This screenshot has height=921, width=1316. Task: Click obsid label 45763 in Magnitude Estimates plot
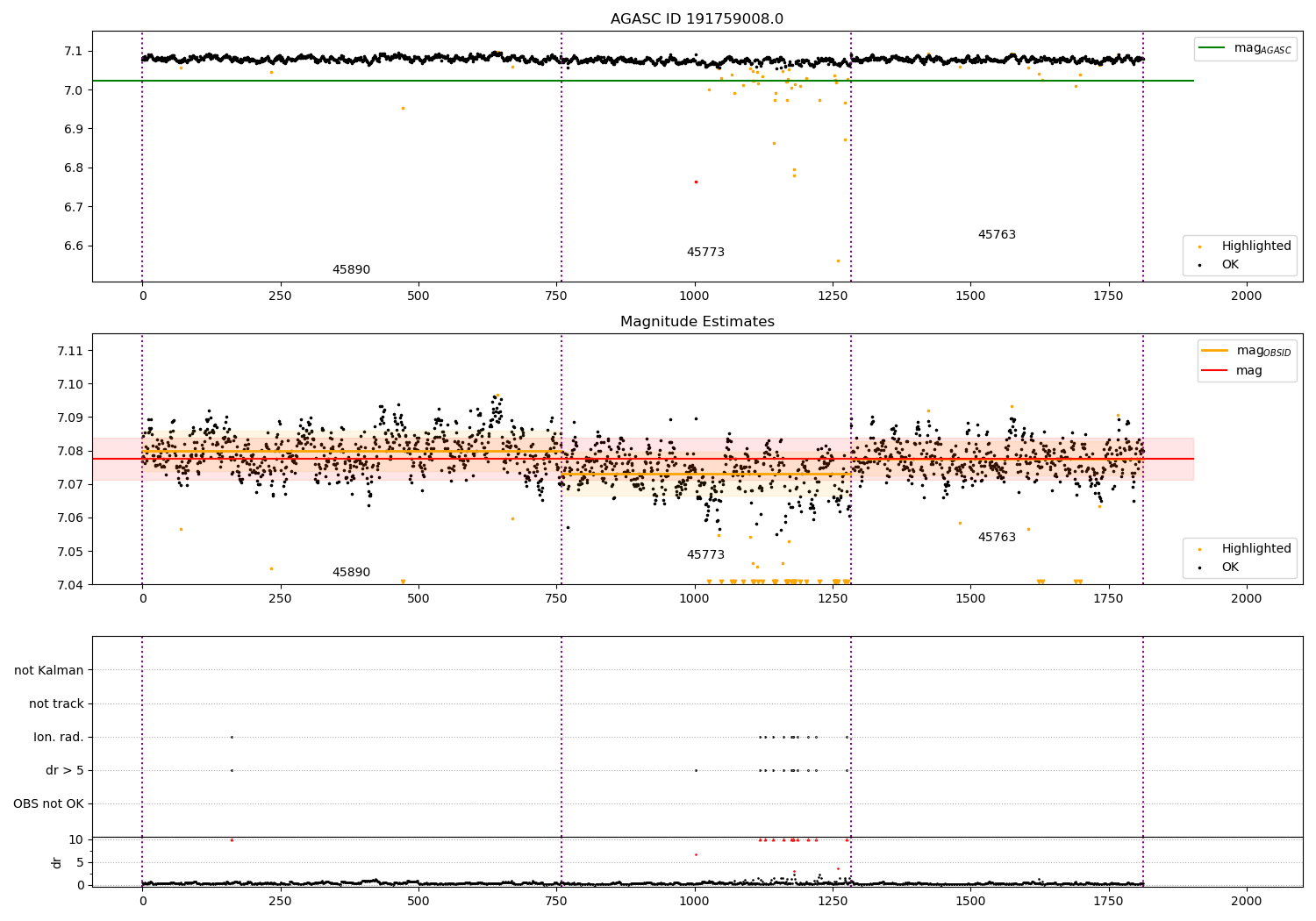[997, 538]
